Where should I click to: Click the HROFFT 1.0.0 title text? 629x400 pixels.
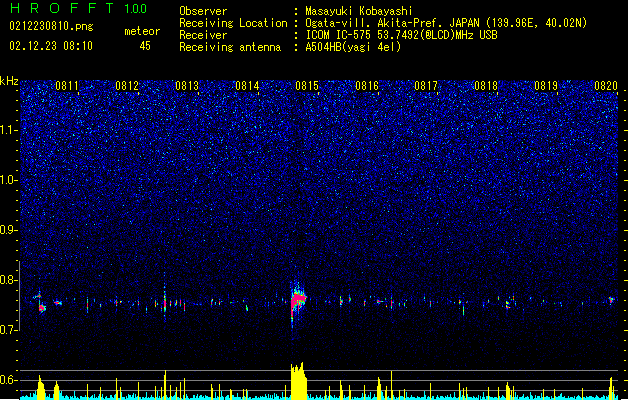(78, 8)
